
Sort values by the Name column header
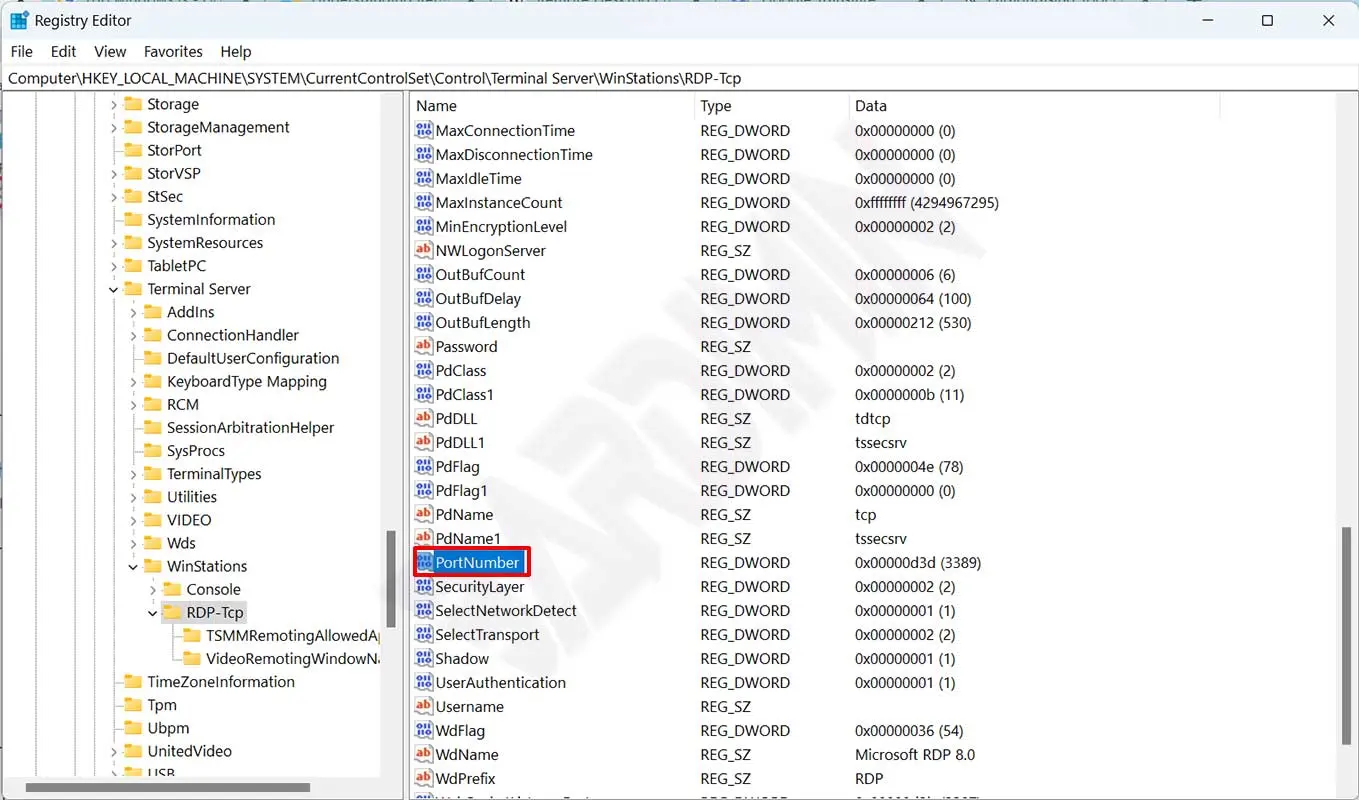(436, 106)
